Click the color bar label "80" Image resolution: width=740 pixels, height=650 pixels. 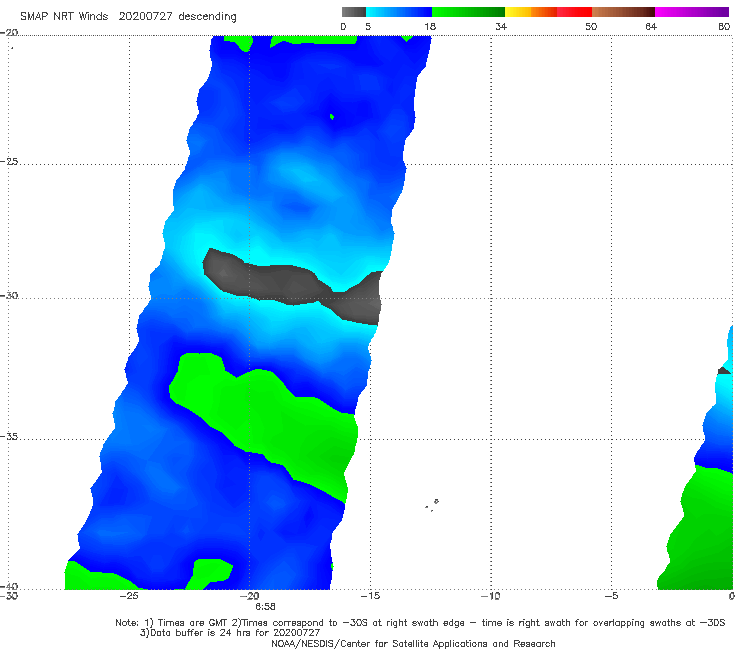(724, 26)
